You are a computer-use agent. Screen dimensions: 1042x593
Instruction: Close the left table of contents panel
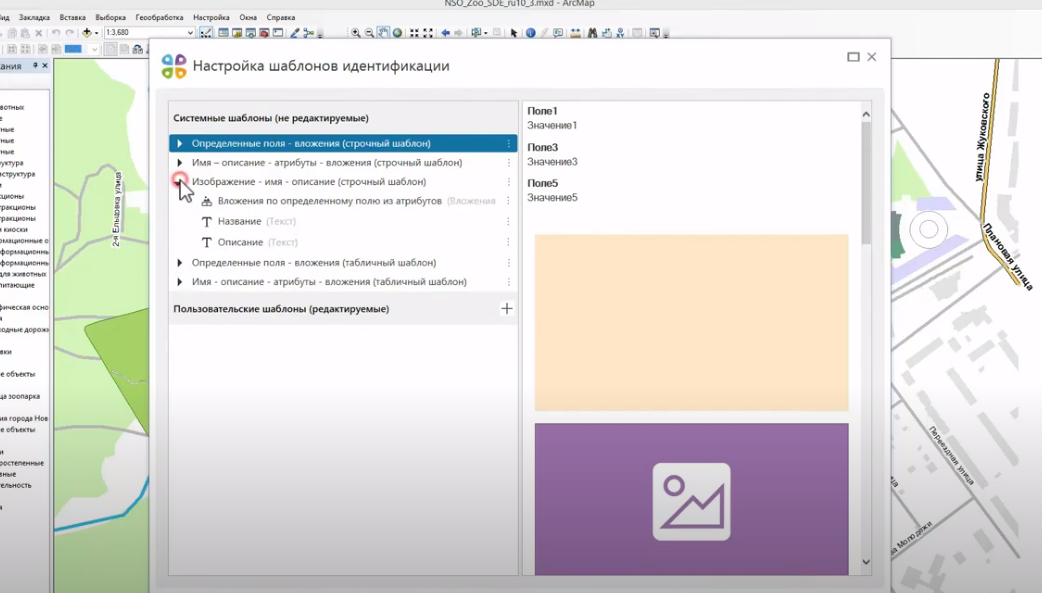pos(45,65)
